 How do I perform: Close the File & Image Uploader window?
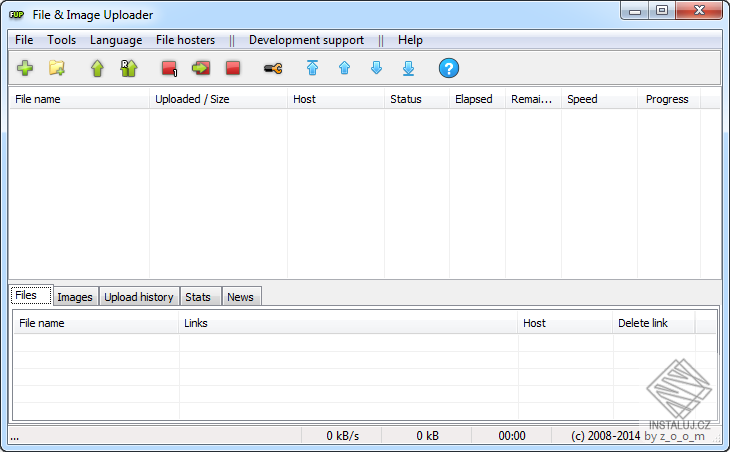tap(699, 11)
